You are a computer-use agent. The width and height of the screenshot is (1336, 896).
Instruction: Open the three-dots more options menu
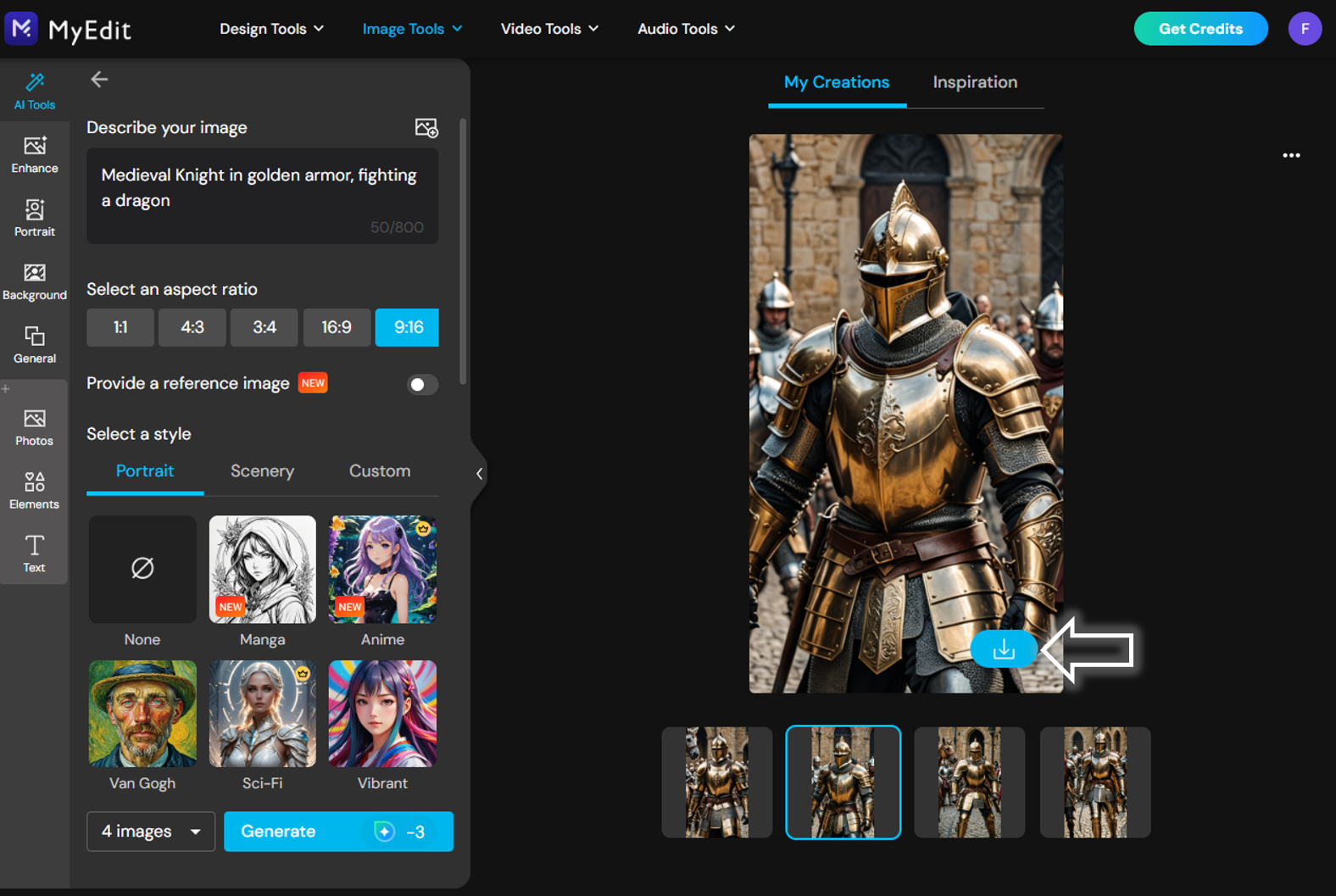[x=1291, y=155]
